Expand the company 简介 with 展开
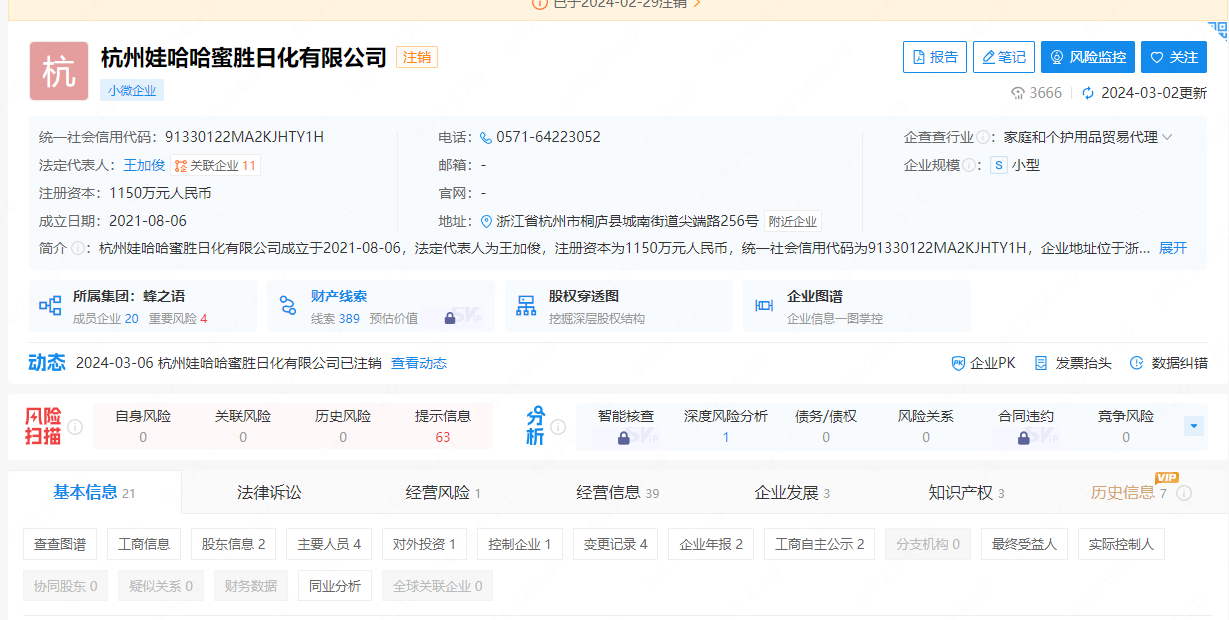Image resolution: width=1229 pixels, height=620 pixels. pos(1173,248)
